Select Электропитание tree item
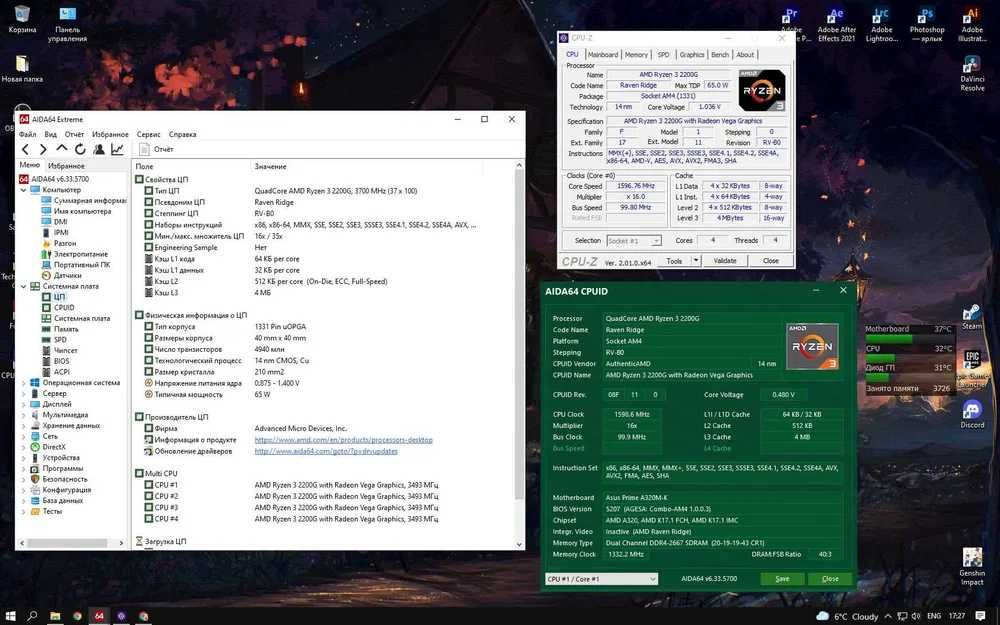 point(75,254)
